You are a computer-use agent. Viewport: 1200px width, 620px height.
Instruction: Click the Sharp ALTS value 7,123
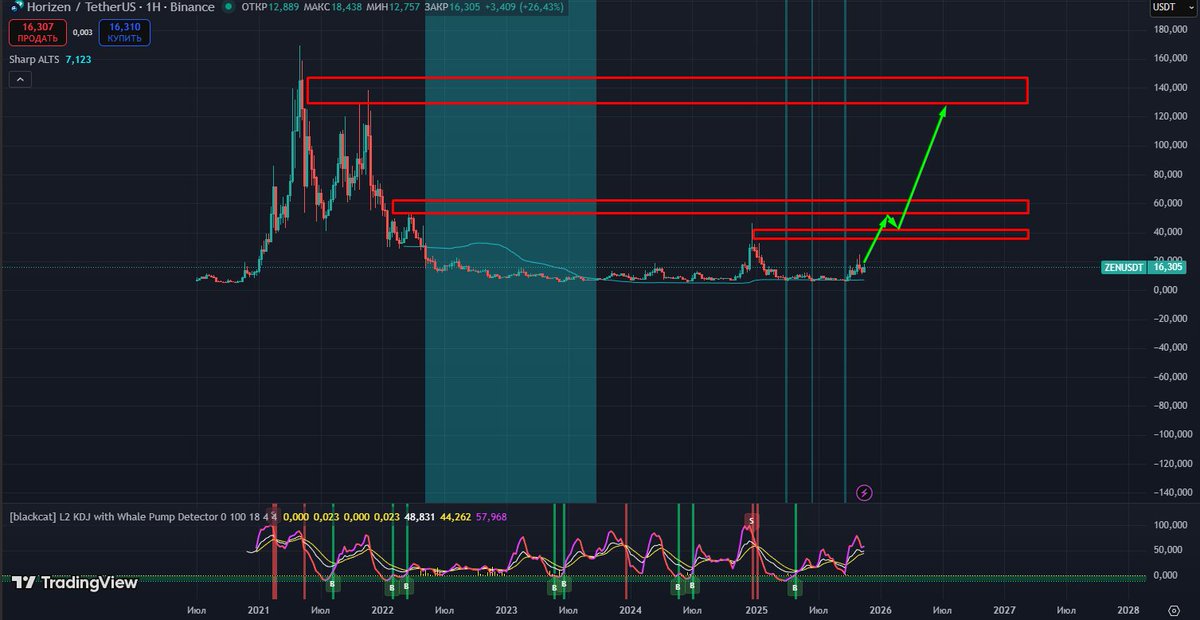click(x=79, y=60)
